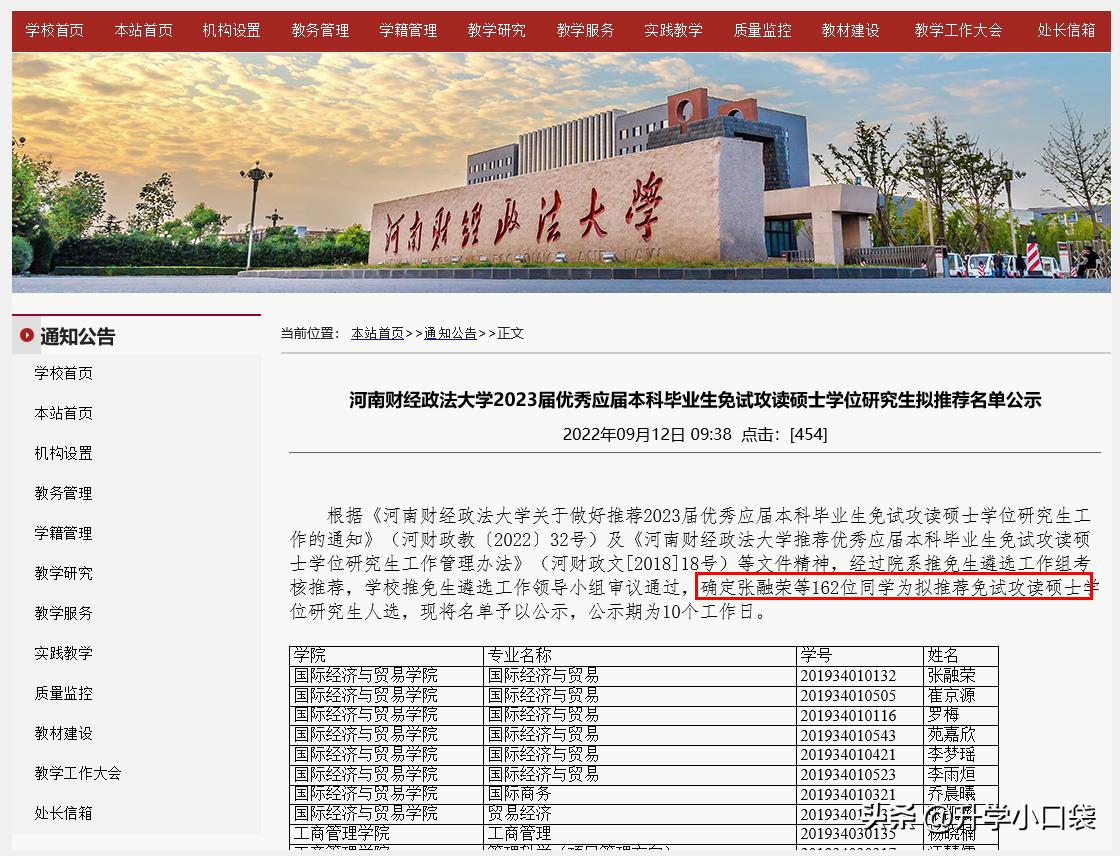Open 本站首页 in top navigation bar
1120x856 pixels.
tap(144, 31)
